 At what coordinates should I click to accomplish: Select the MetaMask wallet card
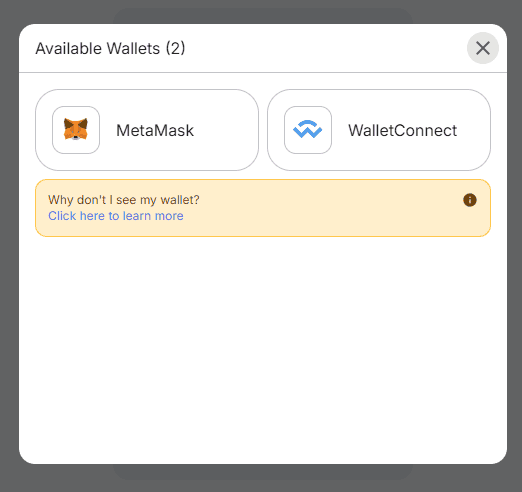pos(147,130)
